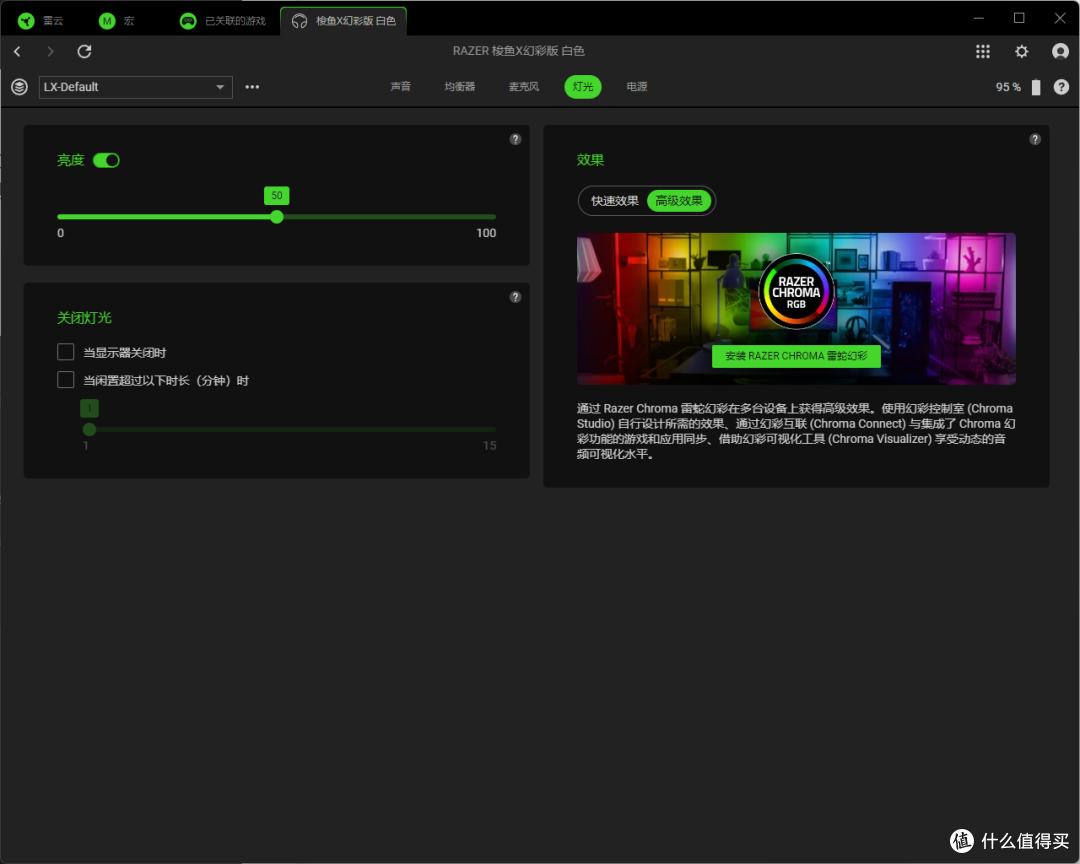The image size is (1080, 864).
Task: Open the user account icon
Action: (1060, 51)
